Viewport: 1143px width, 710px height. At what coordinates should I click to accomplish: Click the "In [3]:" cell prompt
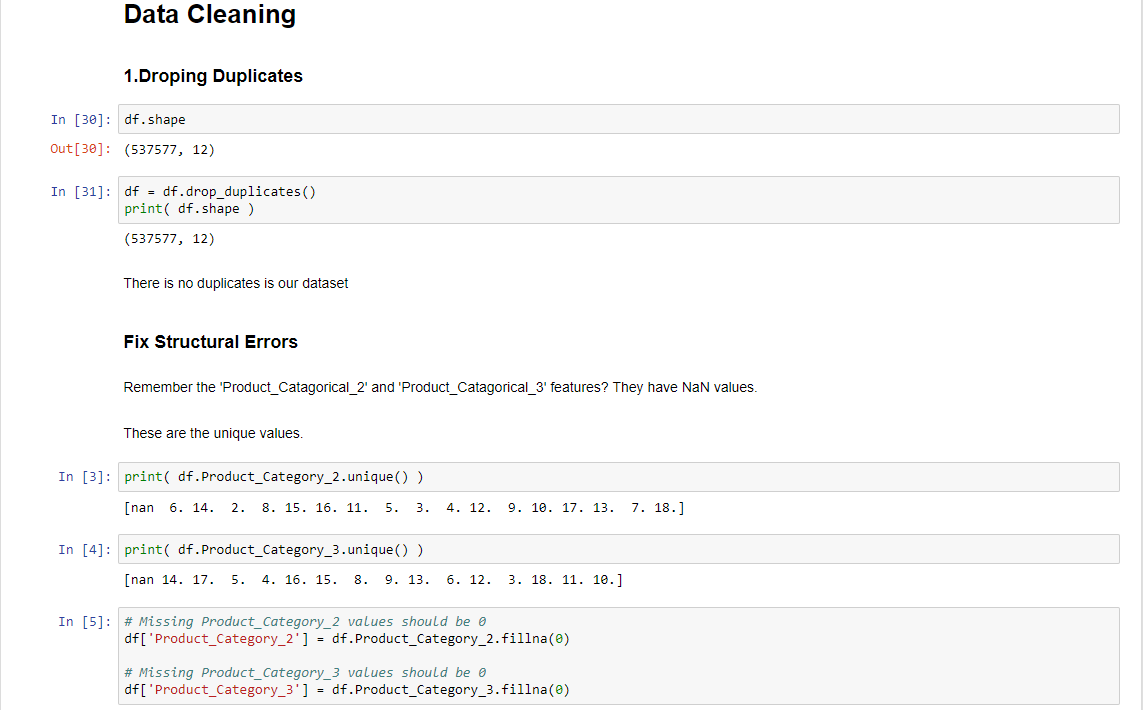(84, 477)
